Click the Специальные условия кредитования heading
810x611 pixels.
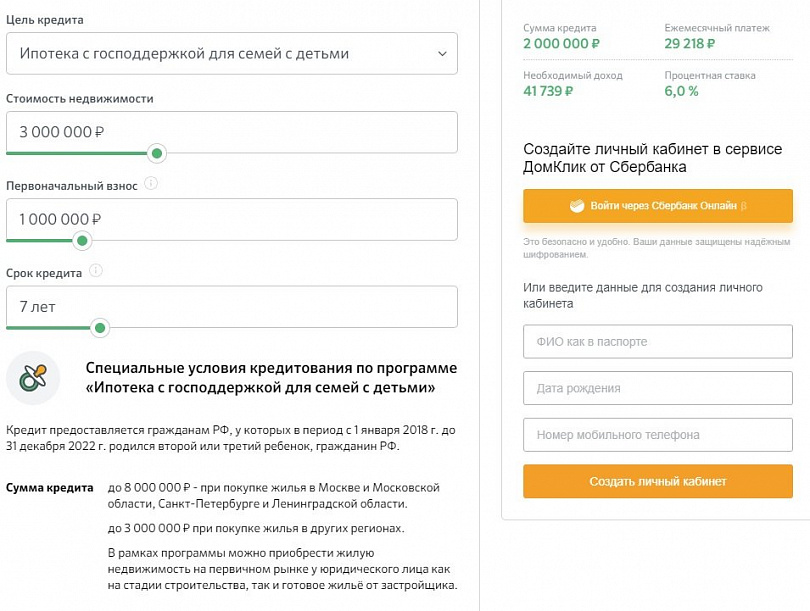[x=271, y=377]
